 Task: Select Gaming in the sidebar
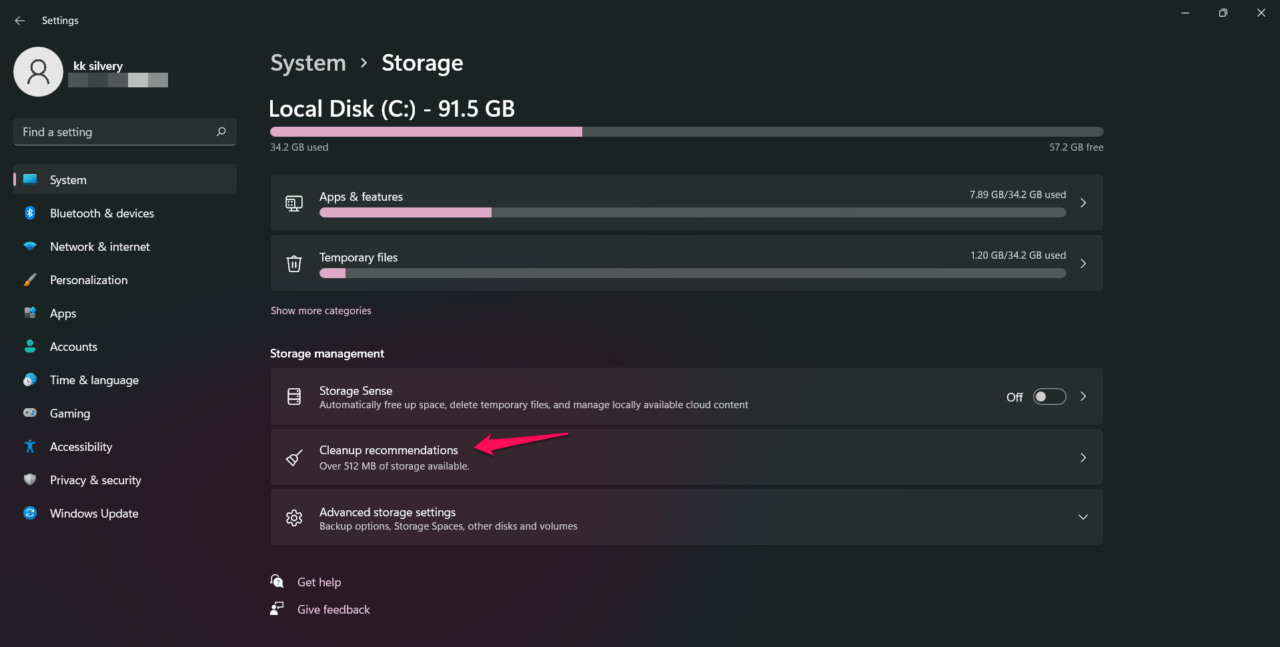click(x=69, y=413)
